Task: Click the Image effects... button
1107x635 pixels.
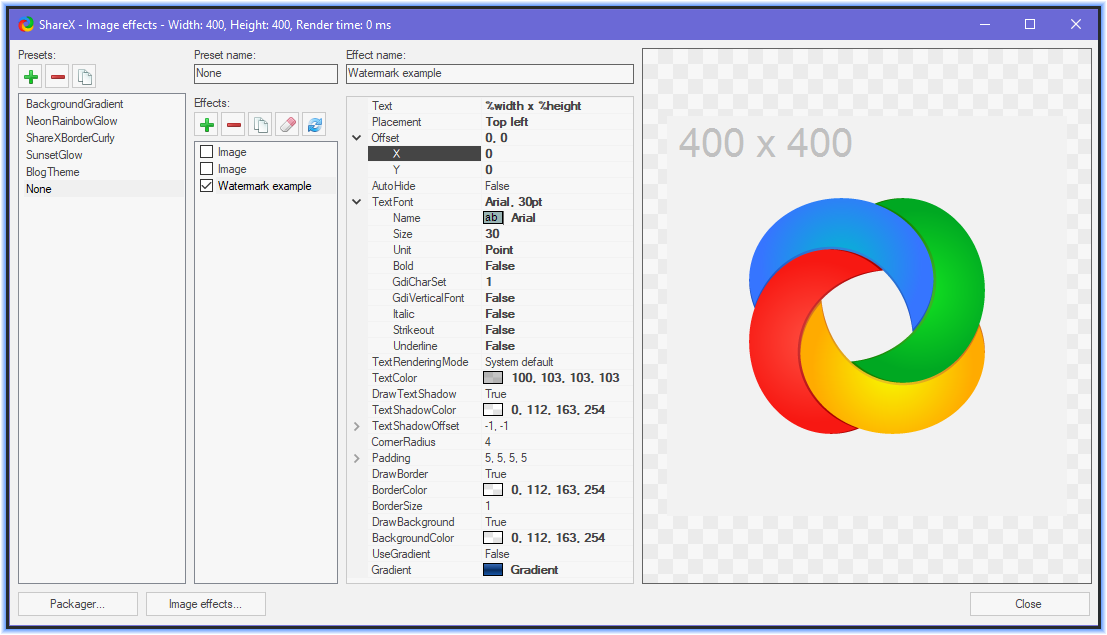Action: [205, 604]
